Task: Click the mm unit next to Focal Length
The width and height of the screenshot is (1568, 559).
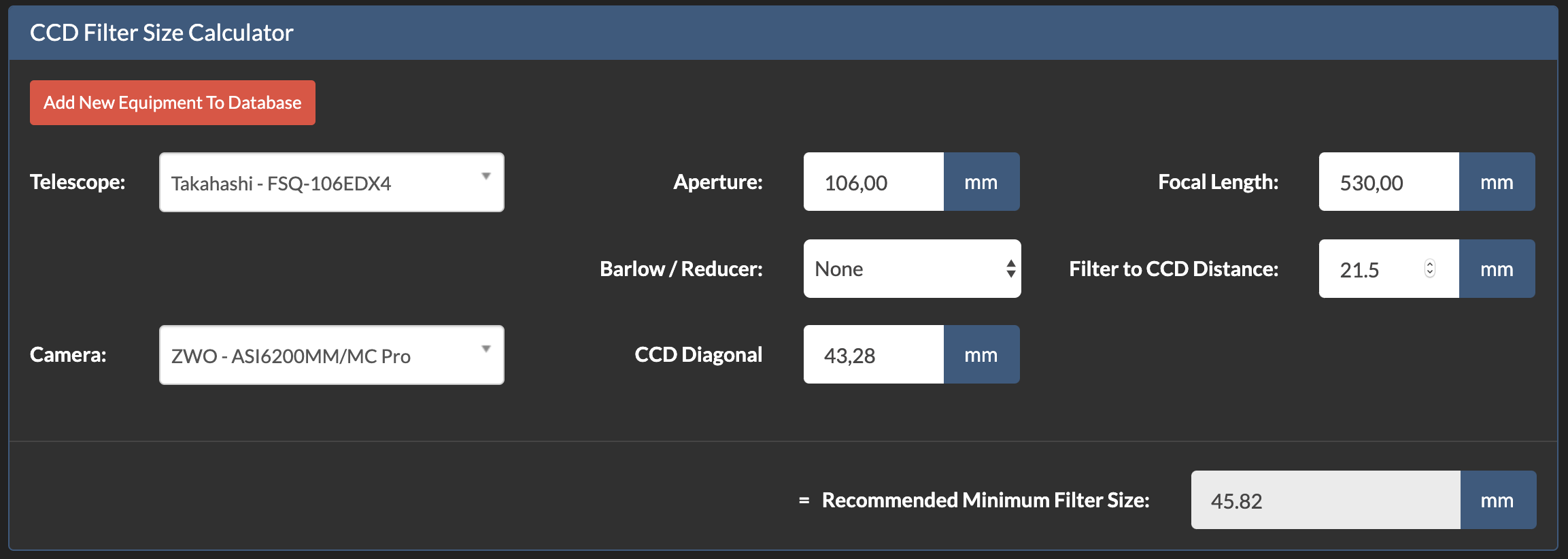Action: (1497, 182)
